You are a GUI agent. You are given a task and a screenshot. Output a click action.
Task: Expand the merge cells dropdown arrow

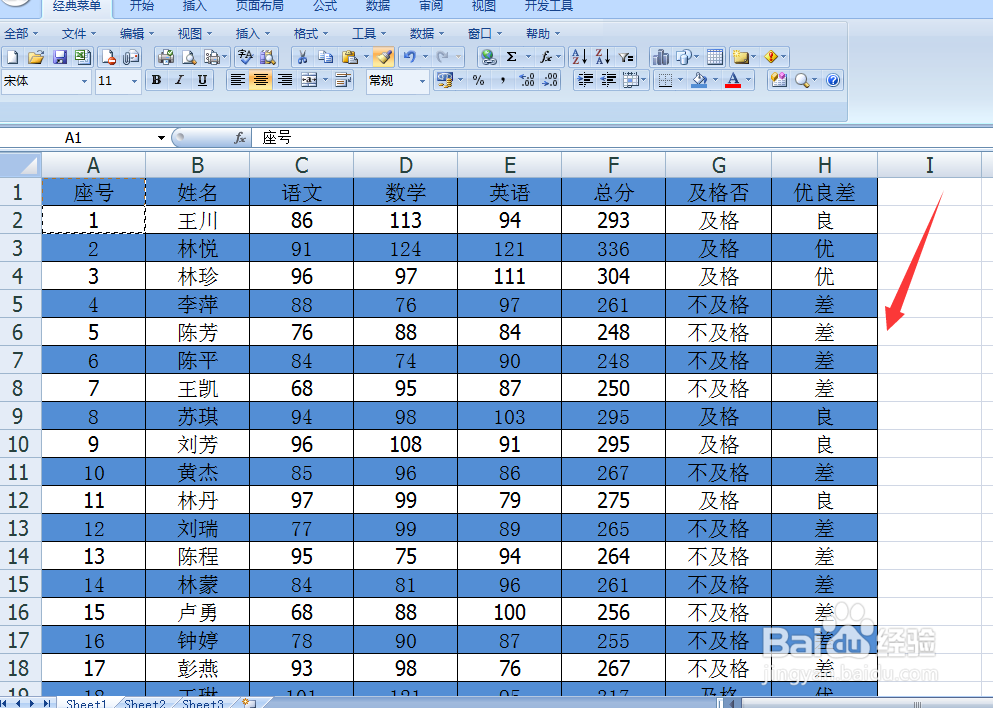coord(326,80)
